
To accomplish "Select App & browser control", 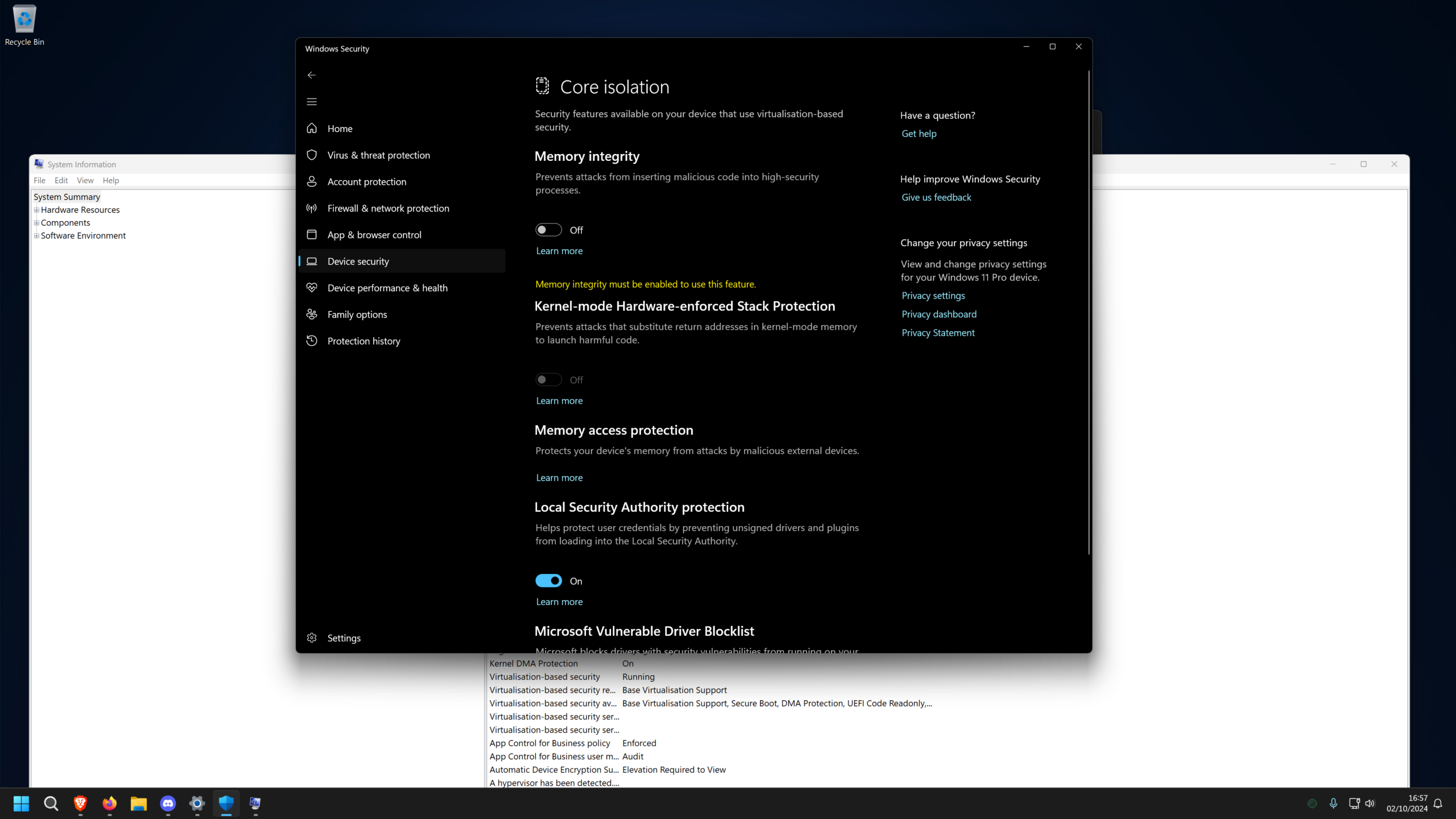I will (374, 234).
